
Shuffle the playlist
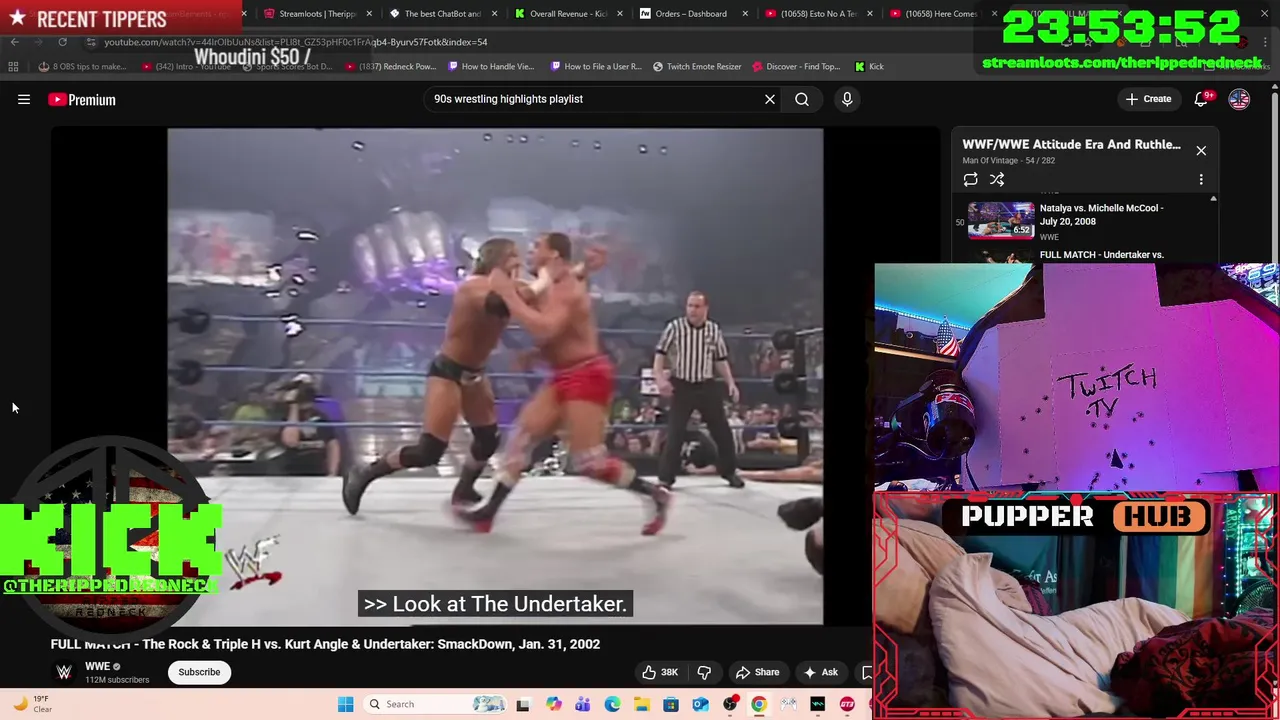[x=997, y=180]
